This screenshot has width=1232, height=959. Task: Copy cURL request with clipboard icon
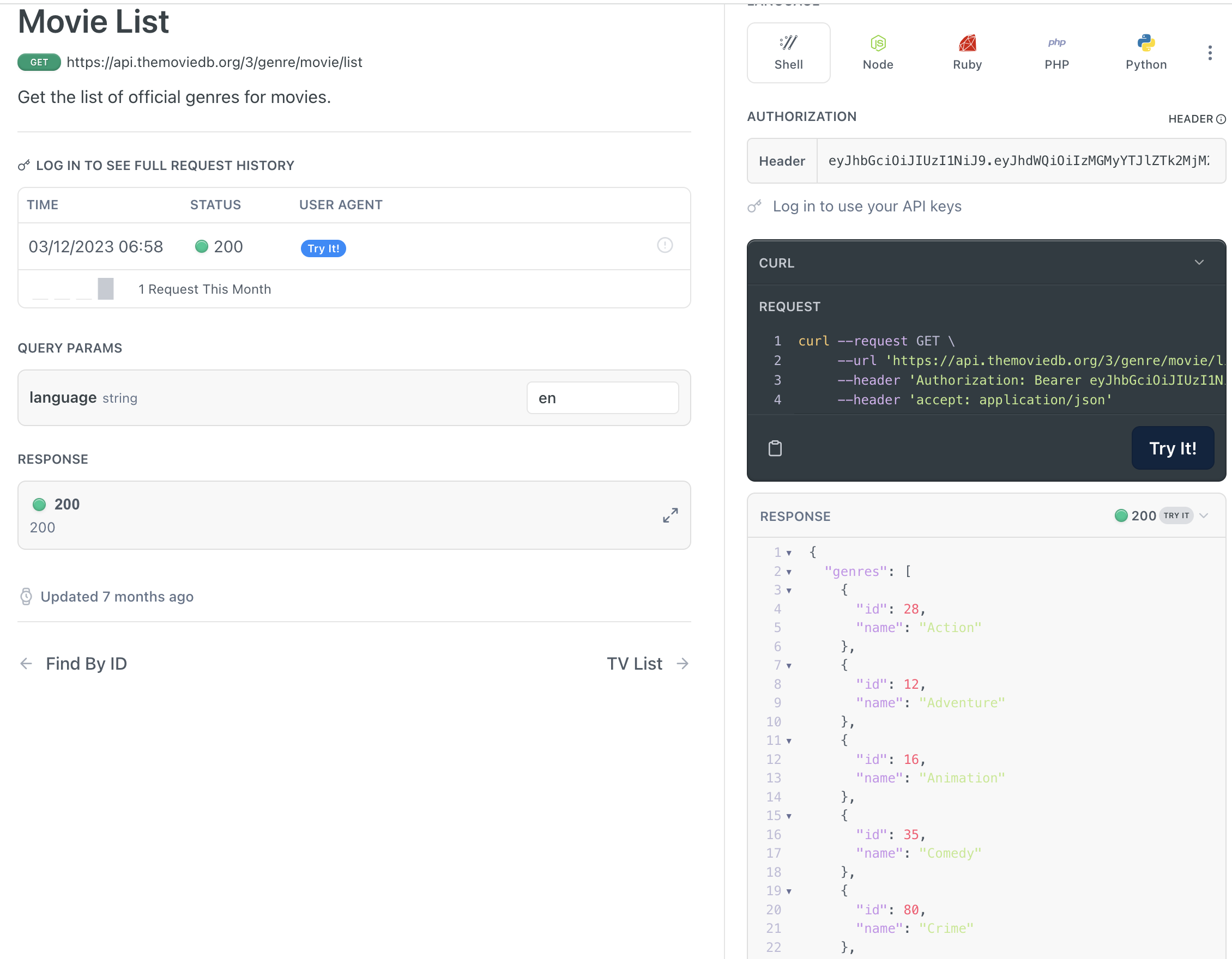point(775,448)
